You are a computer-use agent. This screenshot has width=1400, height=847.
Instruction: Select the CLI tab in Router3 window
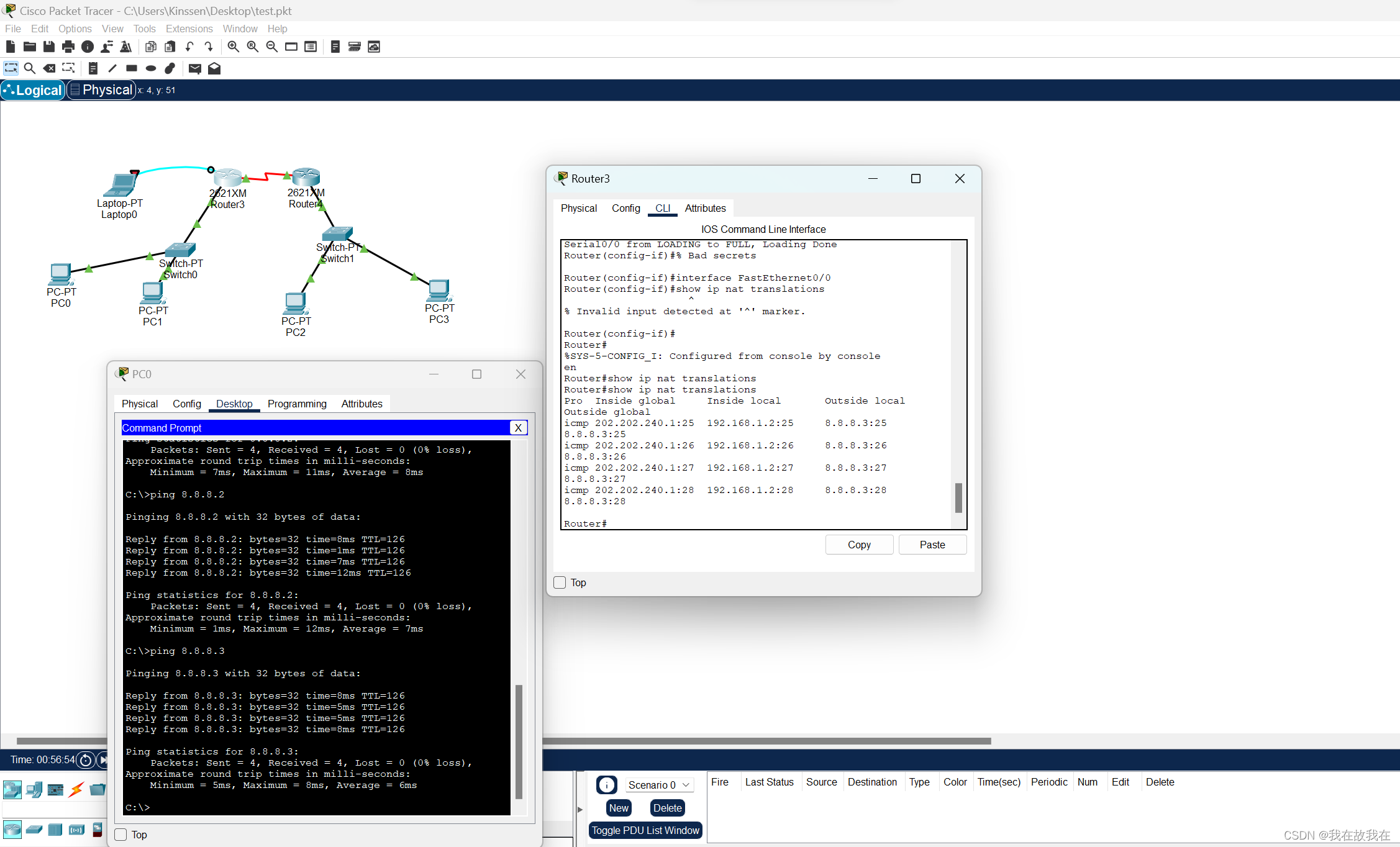663,208
